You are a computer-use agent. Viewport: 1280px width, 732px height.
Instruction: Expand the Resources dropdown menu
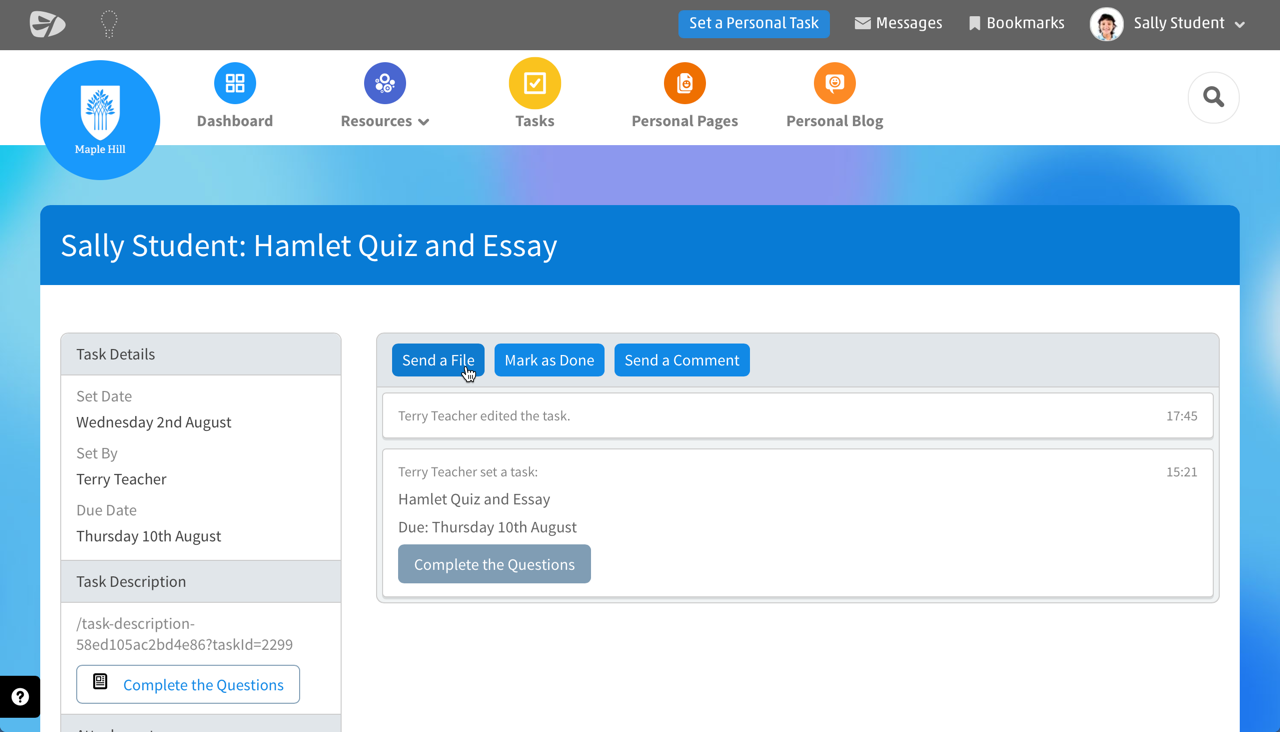click(385, 121)
